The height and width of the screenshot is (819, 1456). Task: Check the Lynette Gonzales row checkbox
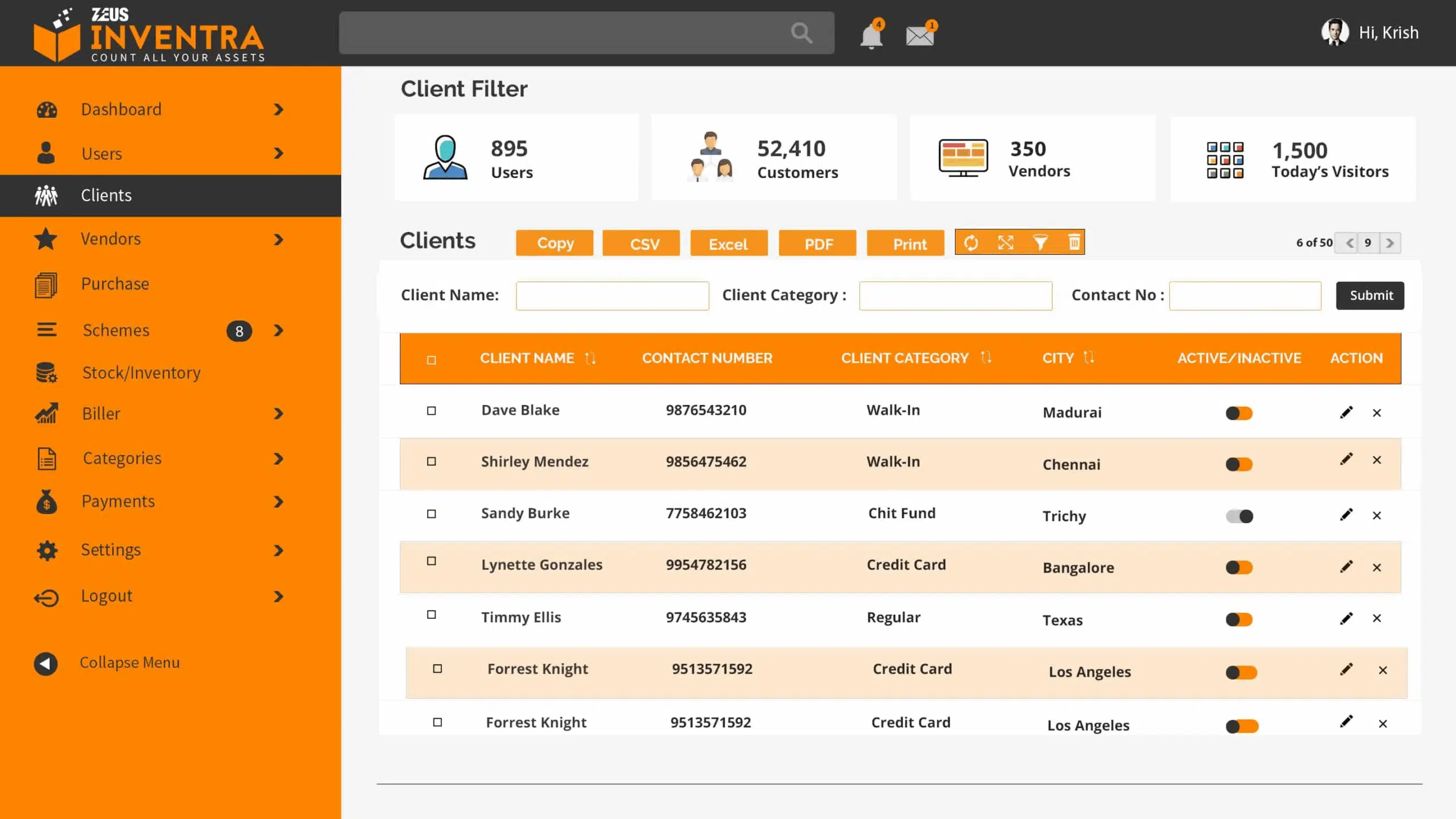[432, 561]
